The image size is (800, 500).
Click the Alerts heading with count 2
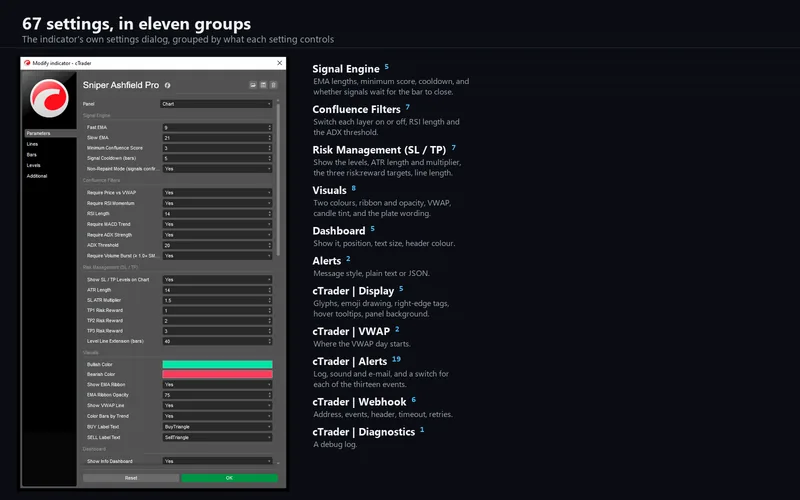[327, 261]
